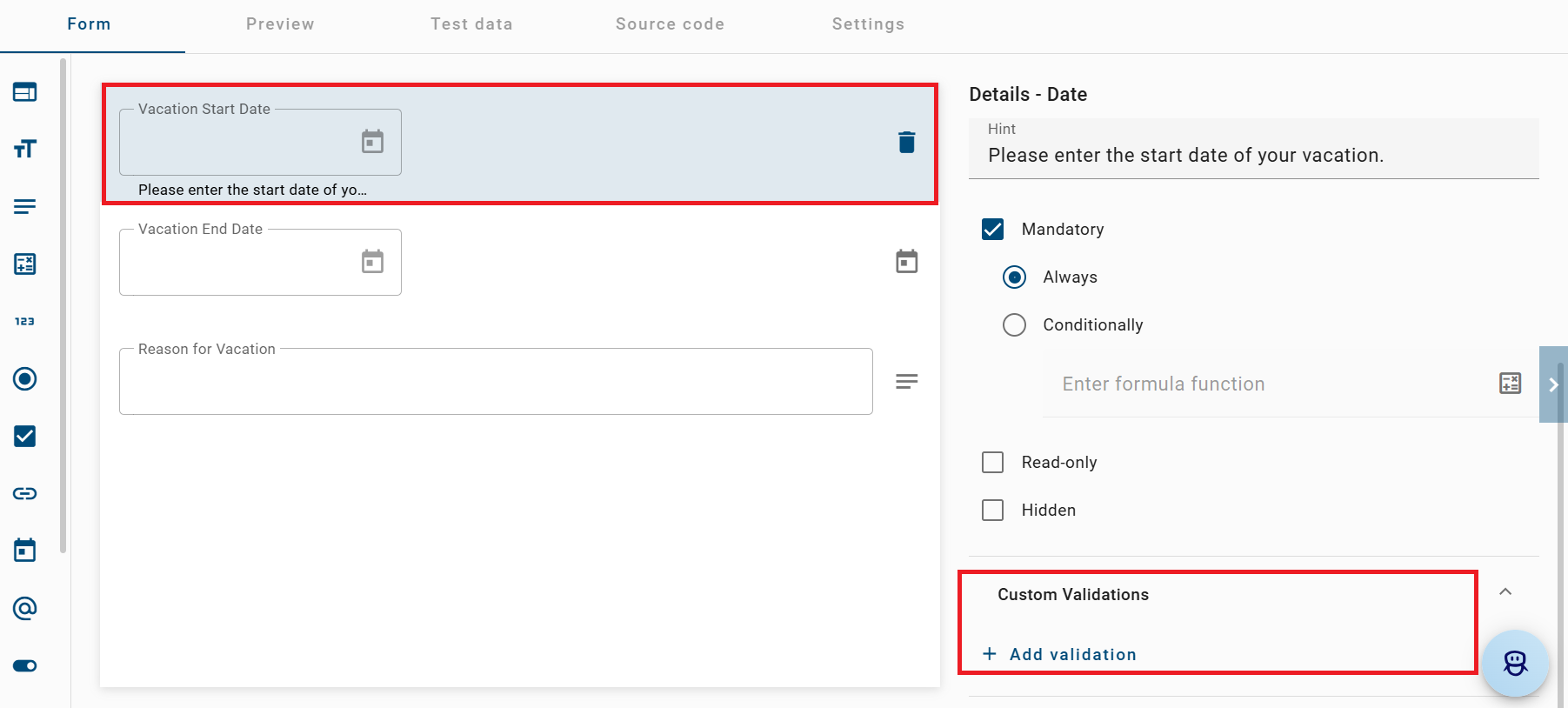Click the Custom Validations heading
Image resolution: width=1568 pixels, height=708 pixels.
(x=1073, y=594)
